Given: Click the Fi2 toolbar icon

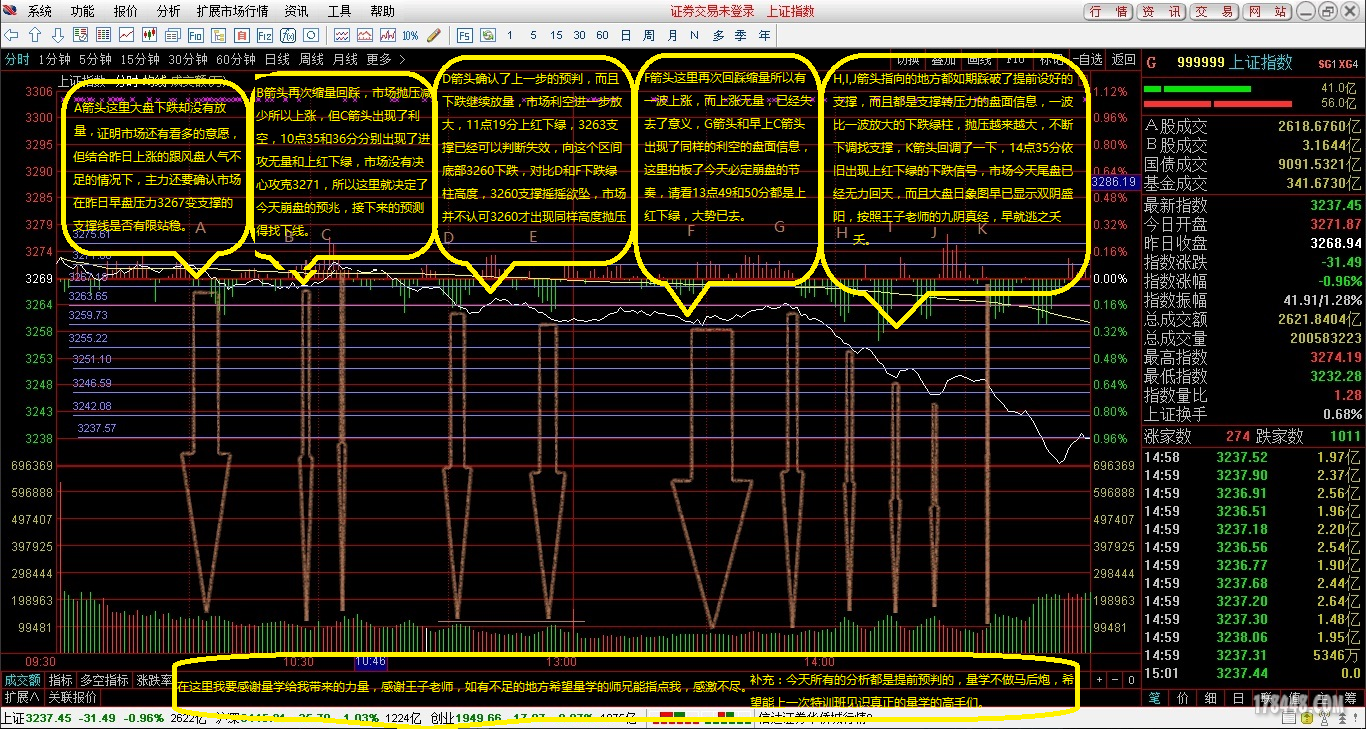Looking at the screenshot, I should (264, 35).
